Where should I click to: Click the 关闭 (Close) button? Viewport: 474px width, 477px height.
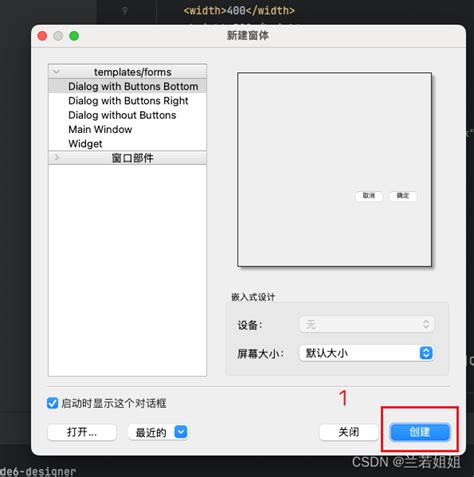pos(349,432)
